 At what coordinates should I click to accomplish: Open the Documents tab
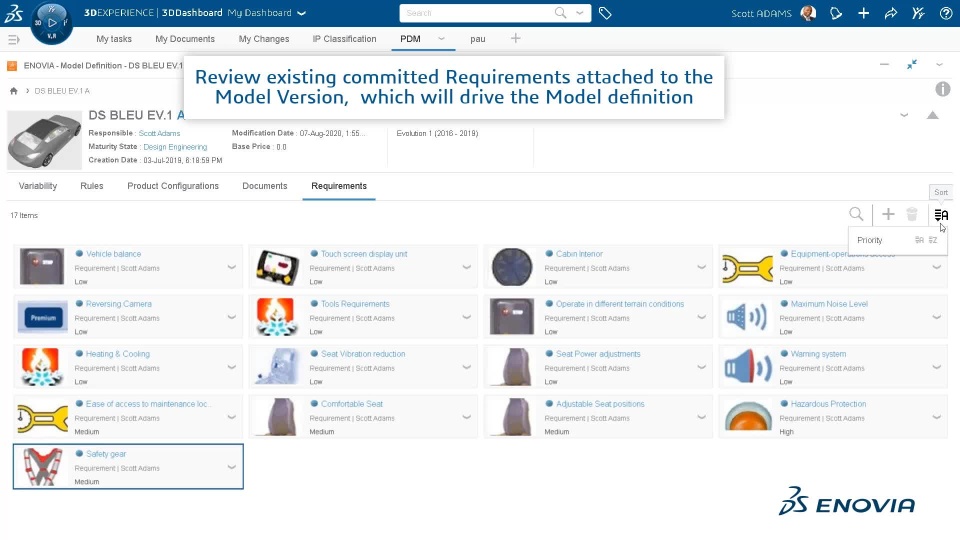[264, 186]
